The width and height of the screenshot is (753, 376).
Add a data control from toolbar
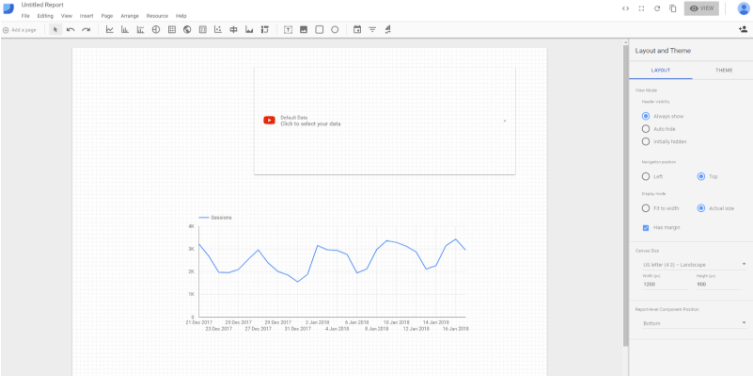coord(388,30)
